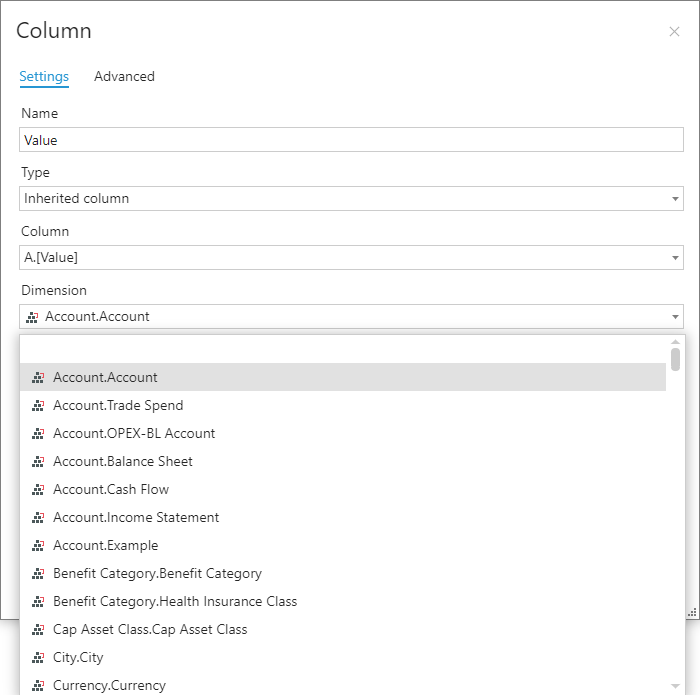Click icon beside Account.Example option
Viewport: 700px width, 695px height.
(38, 546)
